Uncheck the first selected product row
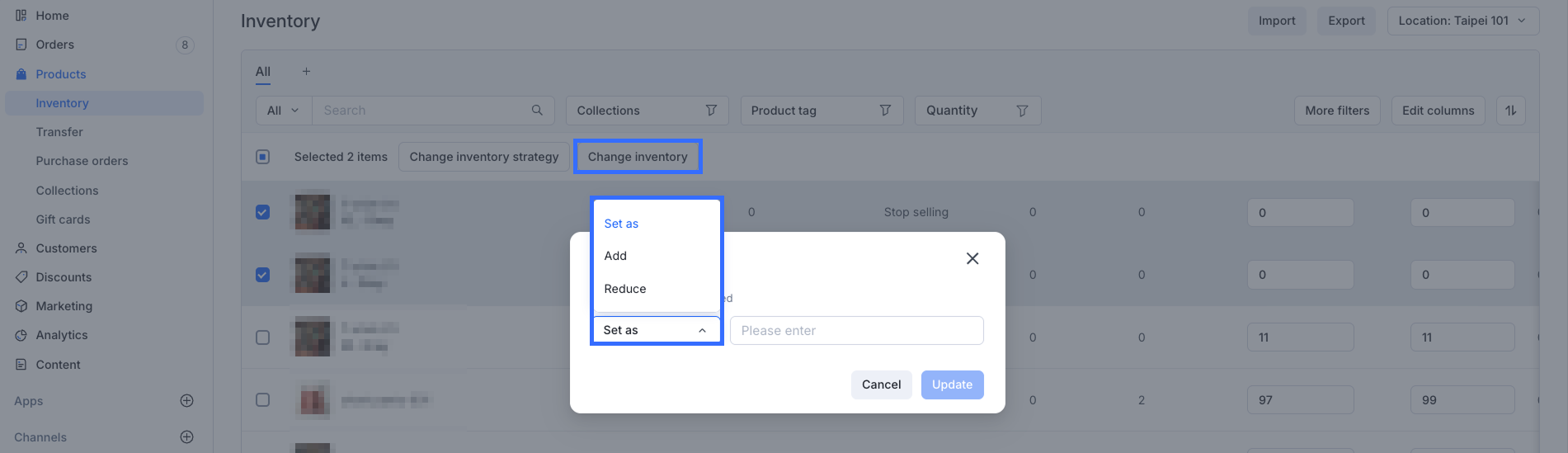 pyautogui.click(x=262, y=212)
